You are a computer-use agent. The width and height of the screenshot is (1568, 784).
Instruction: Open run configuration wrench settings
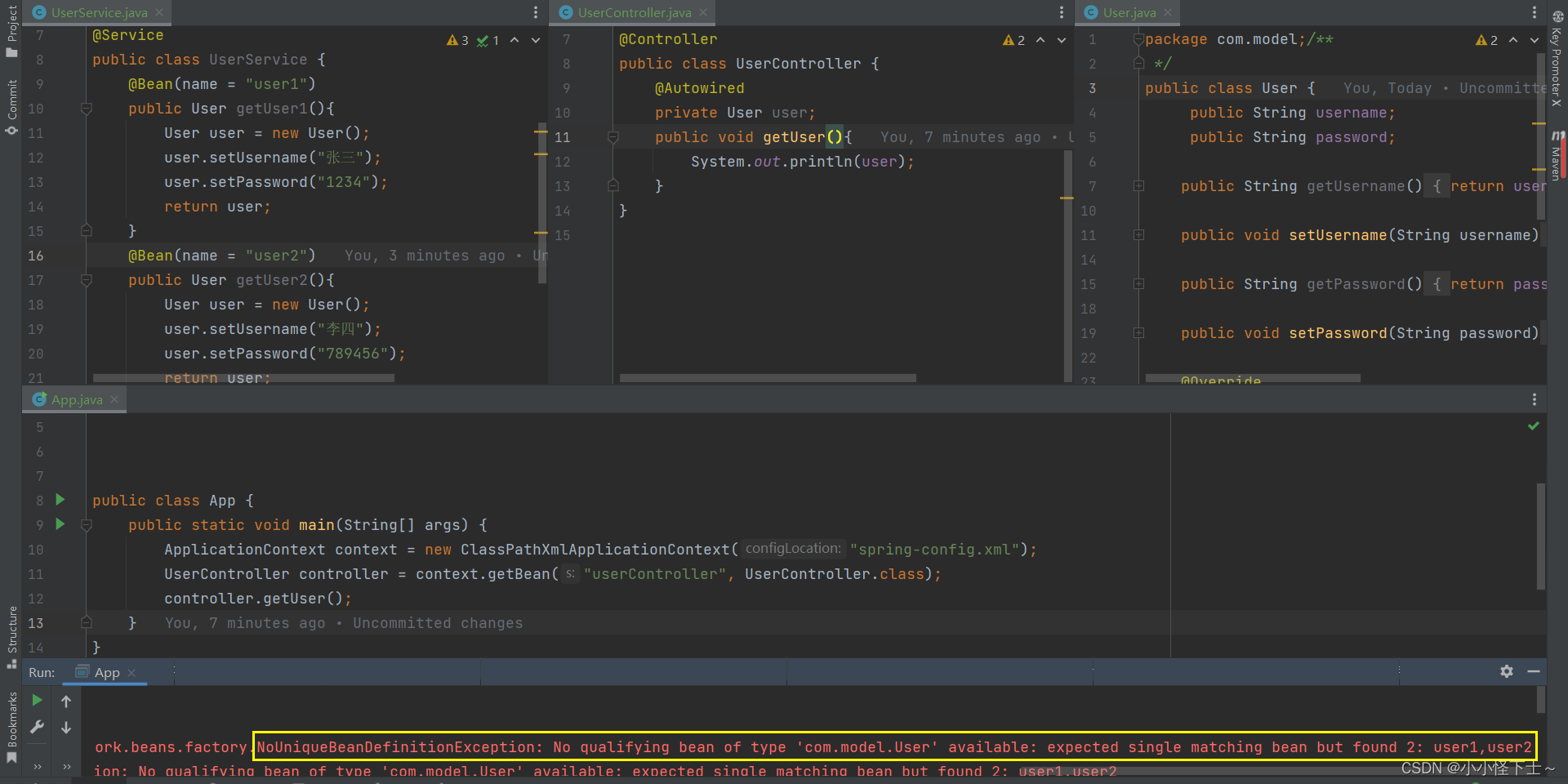pyautogui.click(x=37, y=727)
